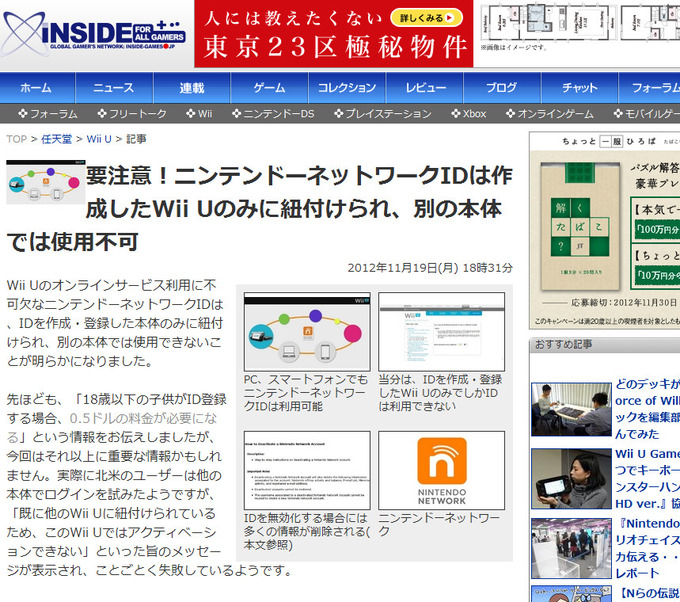680x602 pixels.
Task: Click the 10万円分 green prize button
Action: (x=657, y=275)
